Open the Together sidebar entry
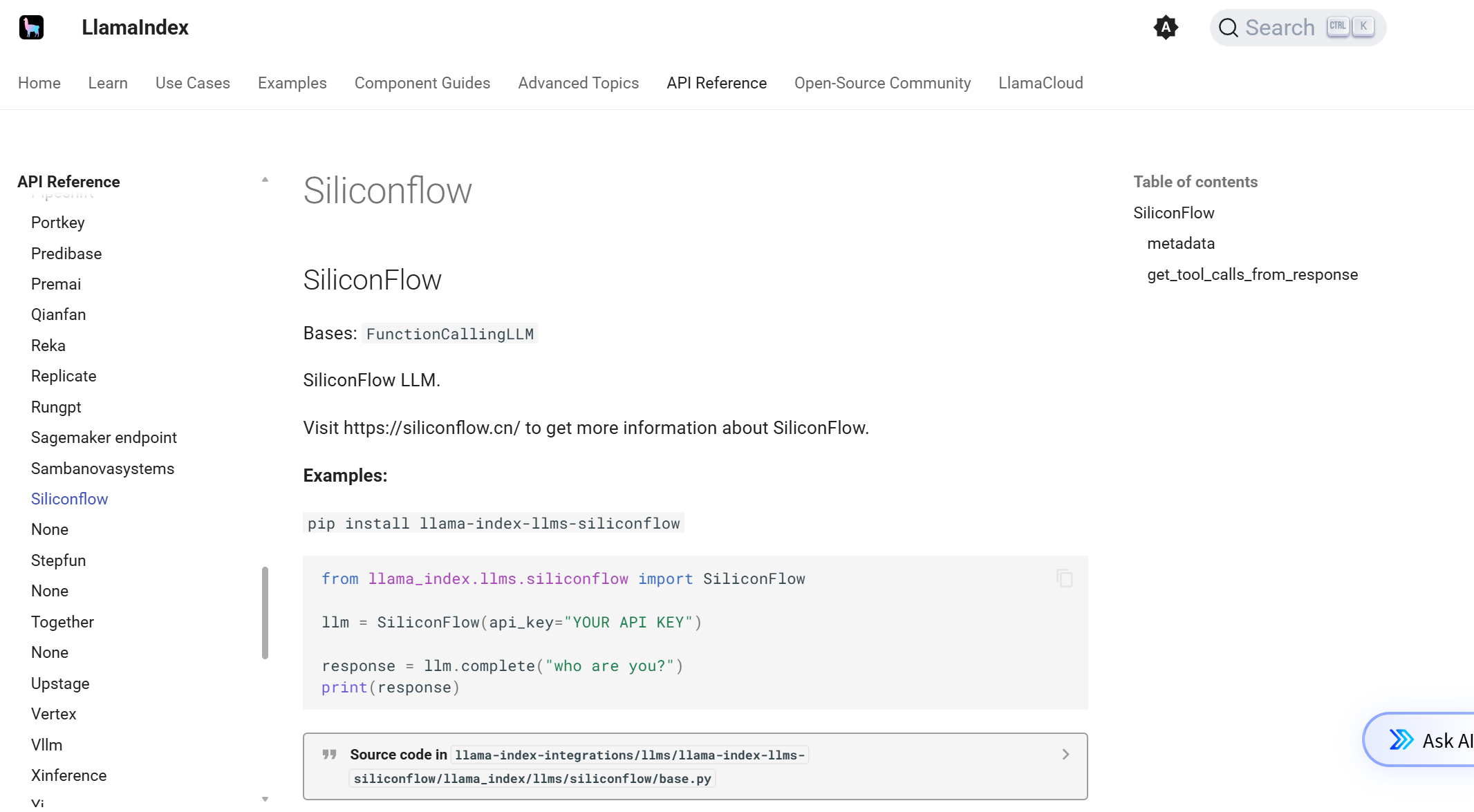The height and width of the screenshot is (812, 1474). tap(62, 622)
